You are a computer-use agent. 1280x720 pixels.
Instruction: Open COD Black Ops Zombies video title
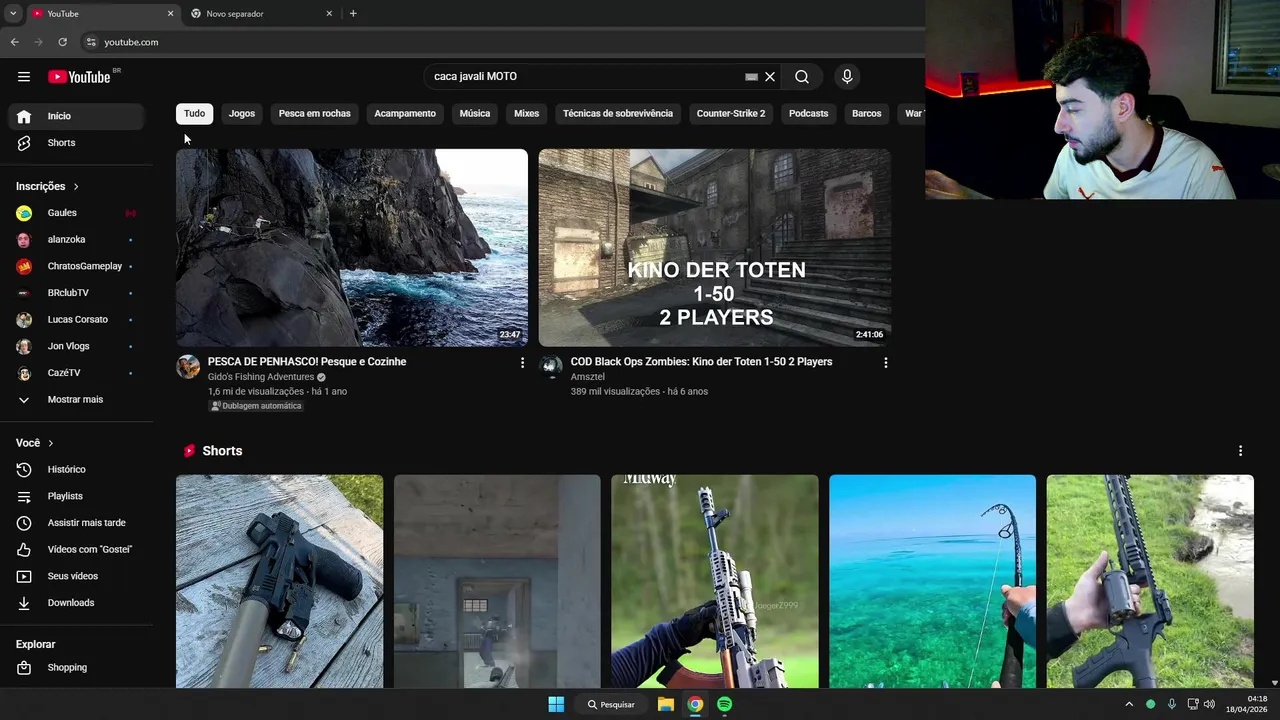tap(701, 362)
